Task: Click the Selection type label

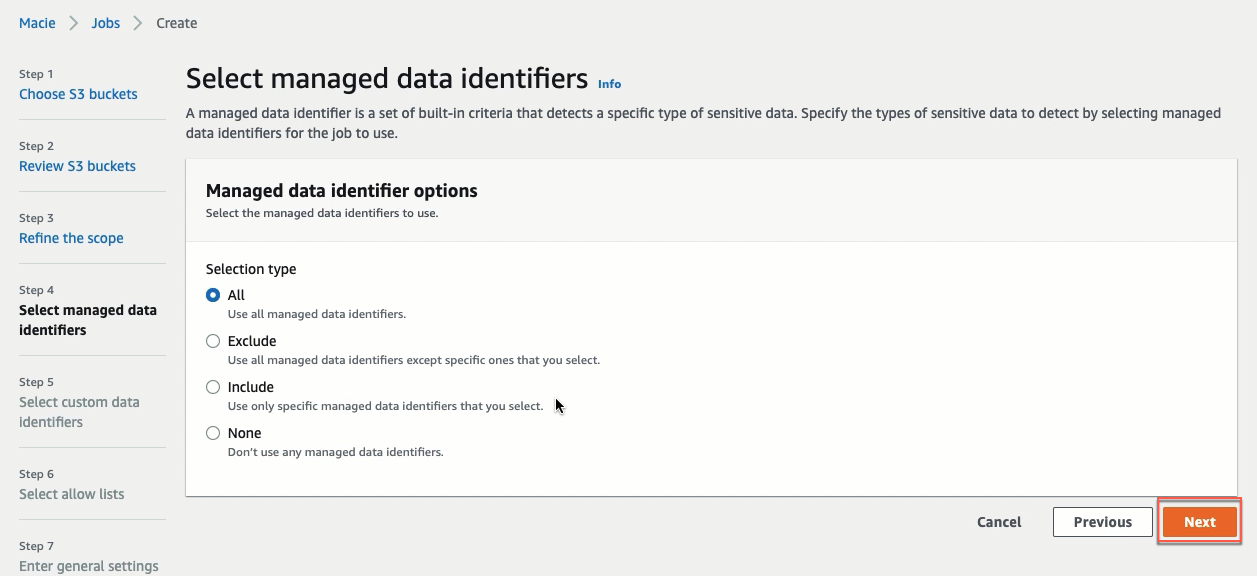Action: (251, 269)
